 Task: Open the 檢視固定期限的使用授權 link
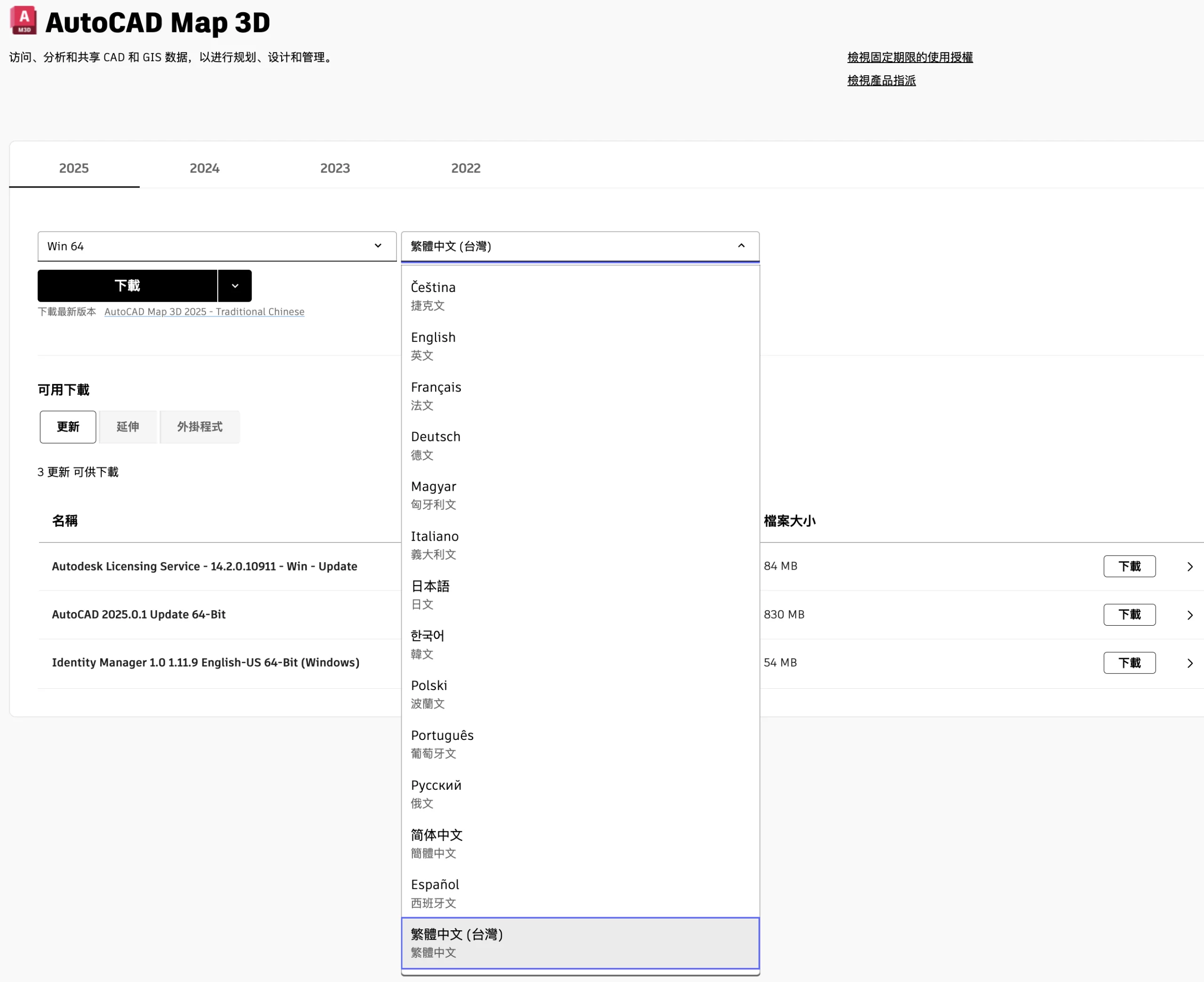click(x=910, y=57)
